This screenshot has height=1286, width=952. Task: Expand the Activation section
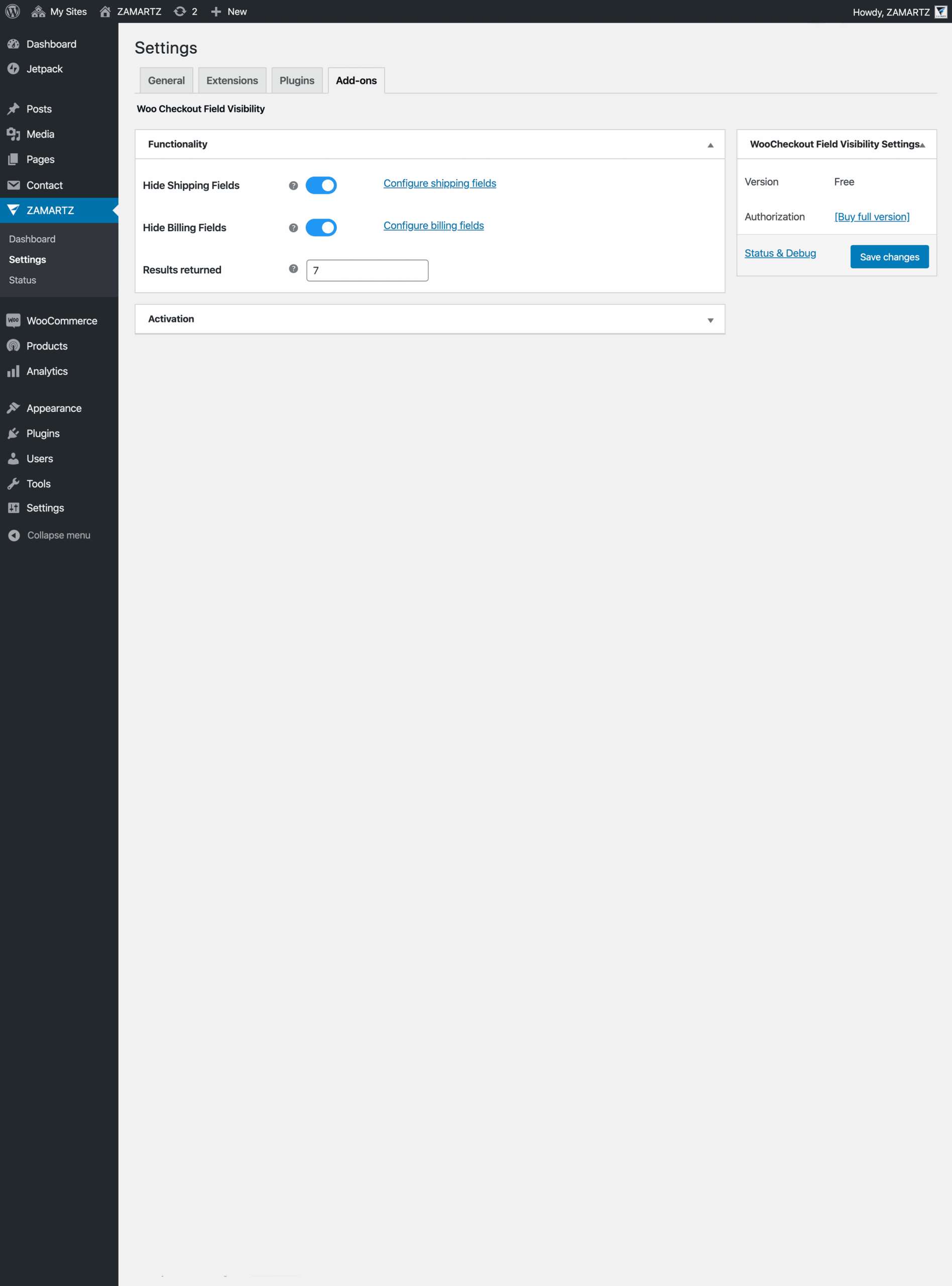[710, 319]
